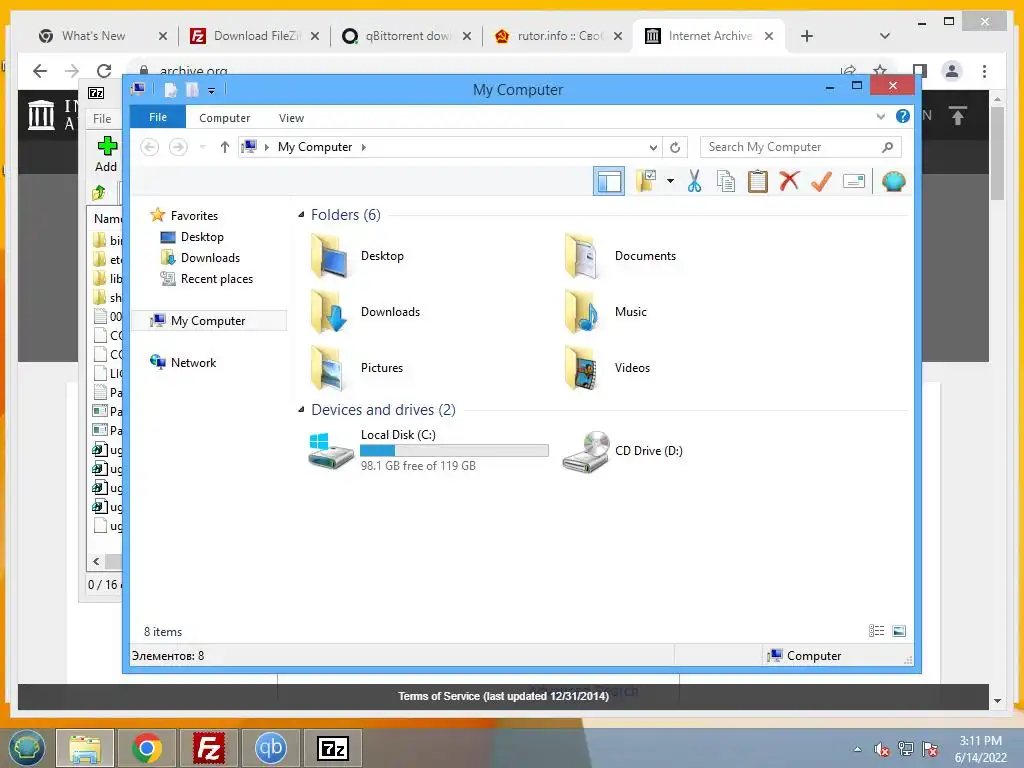1024x768 pixels.
Task: Reload the page in Chrome
Action: click(104, 71)
